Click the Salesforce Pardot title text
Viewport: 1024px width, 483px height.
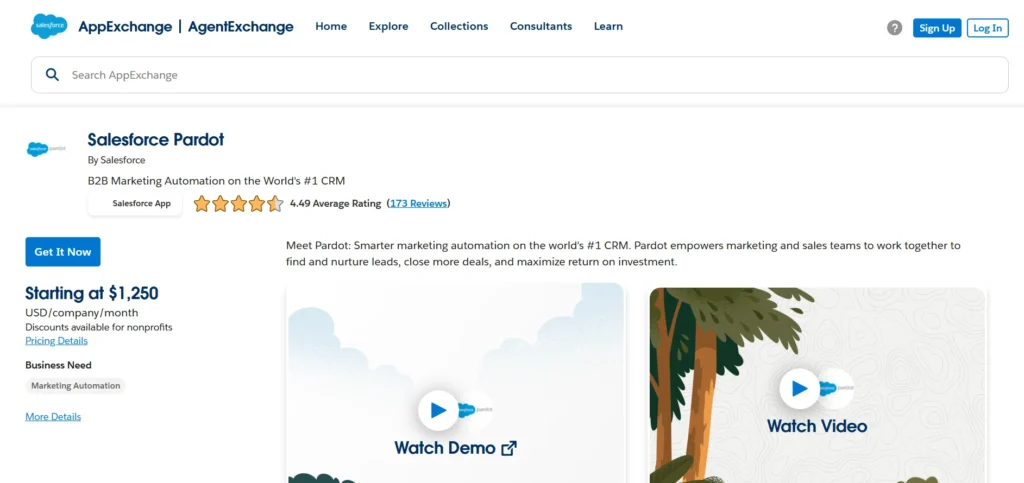click(155, 140)
